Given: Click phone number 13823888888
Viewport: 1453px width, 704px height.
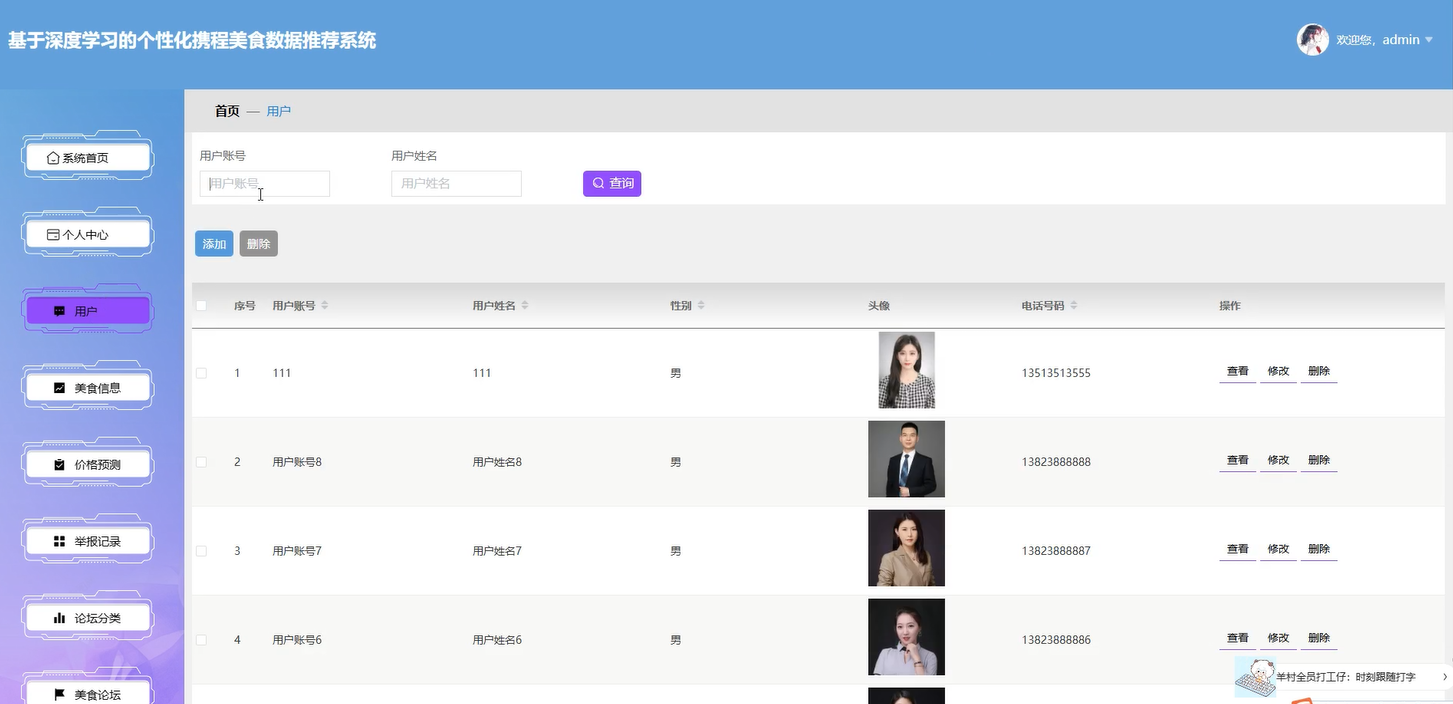Looking at the screenshot, I should click(x=1056, y=462).
